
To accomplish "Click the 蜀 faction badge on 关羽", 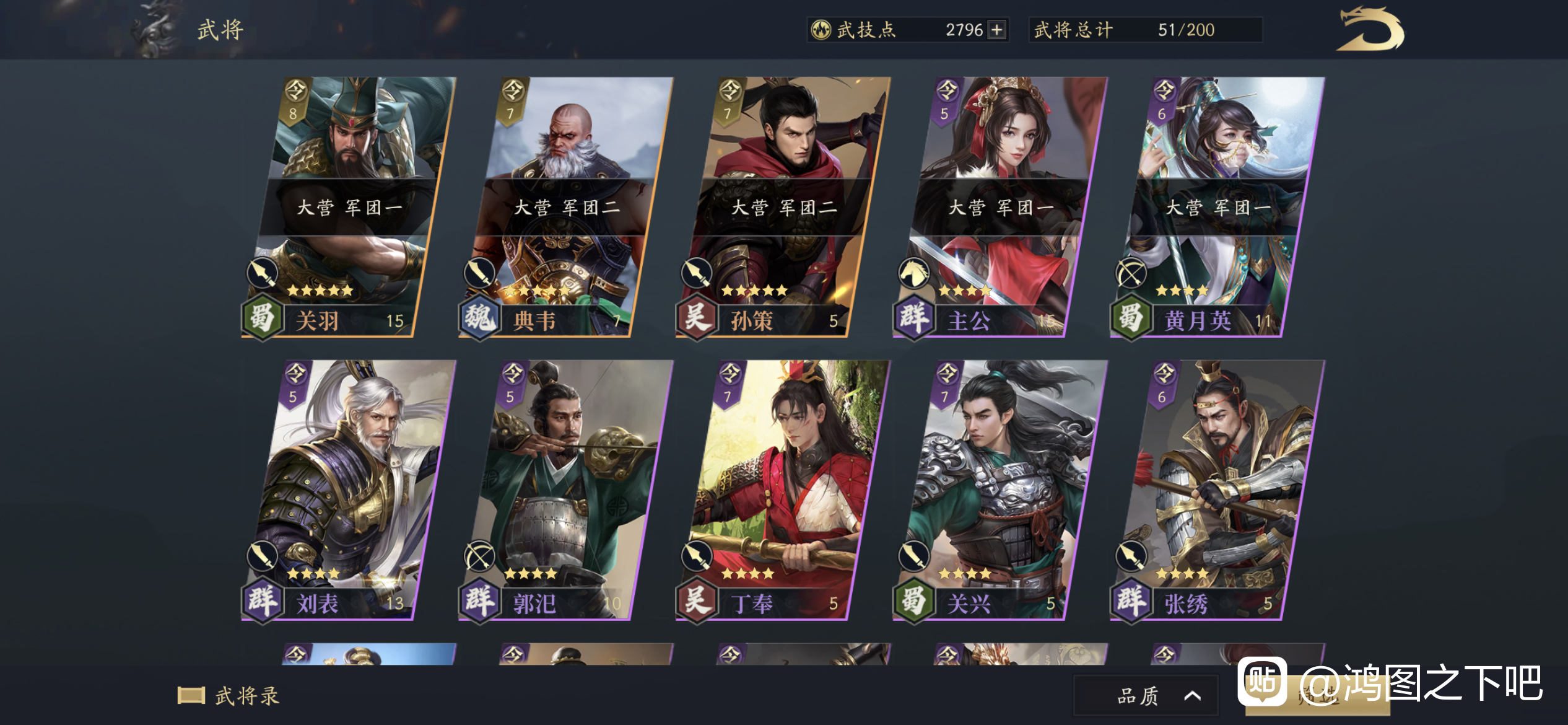I will (263, 318).
